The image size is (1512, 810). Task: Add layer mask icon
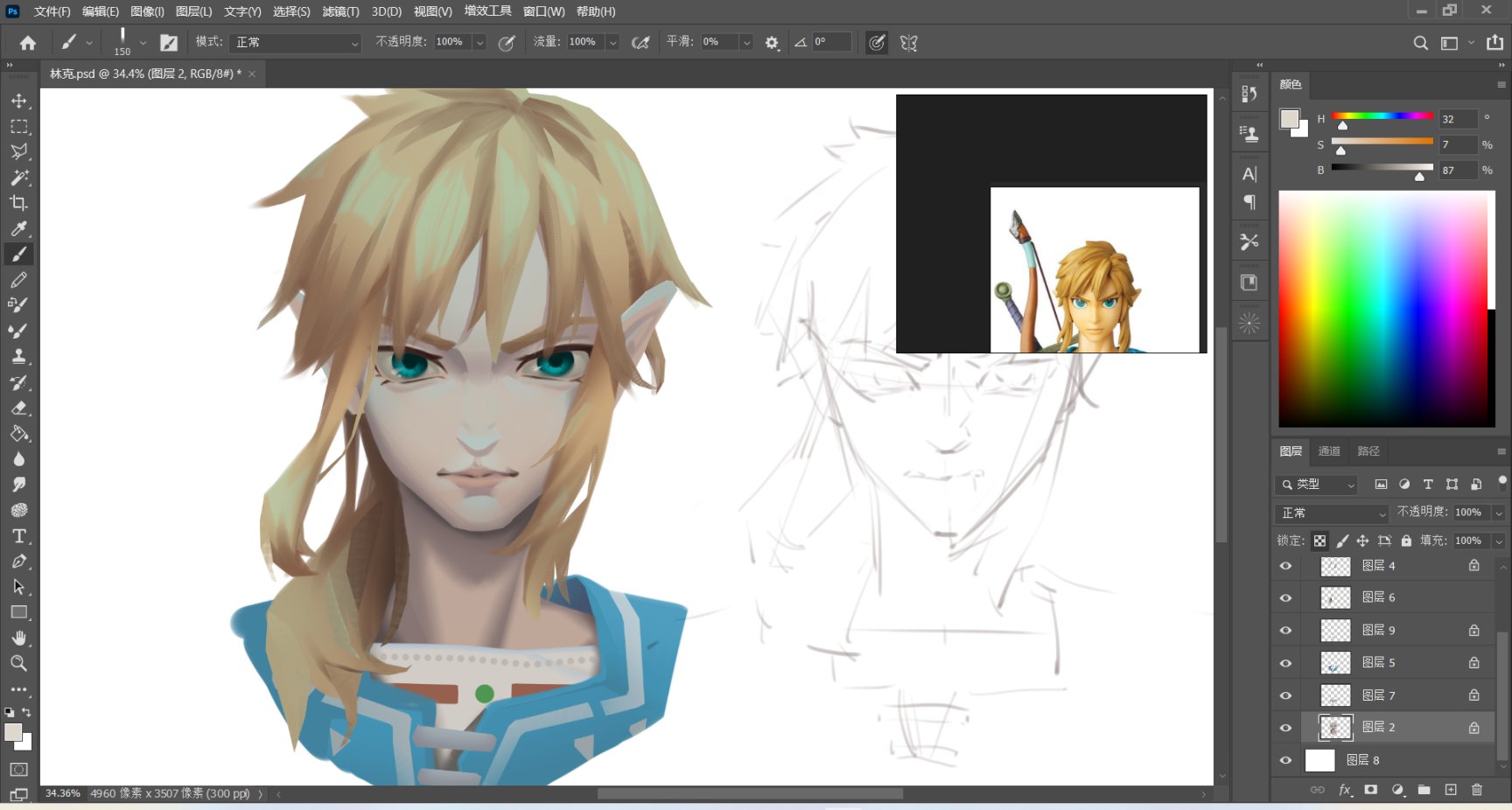(1371, 790)
